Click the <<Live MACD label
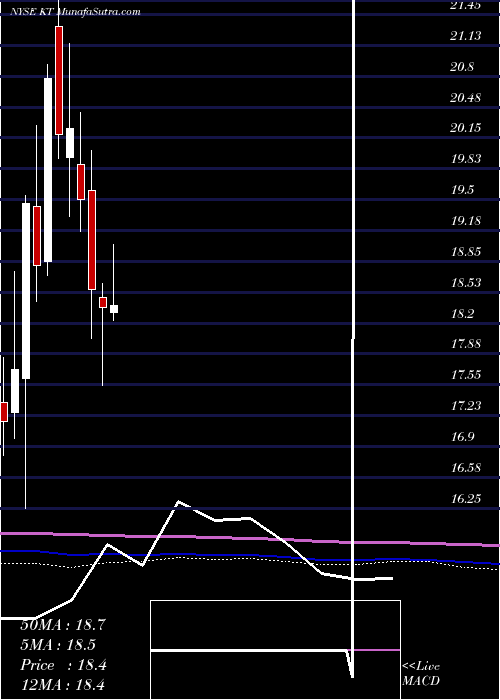 tap(421, 674)
